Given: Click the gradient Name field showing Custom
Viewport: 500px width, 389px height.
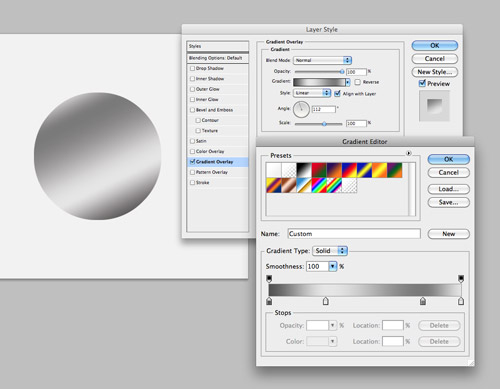Looking at the screenshot, I should [354, 234].
